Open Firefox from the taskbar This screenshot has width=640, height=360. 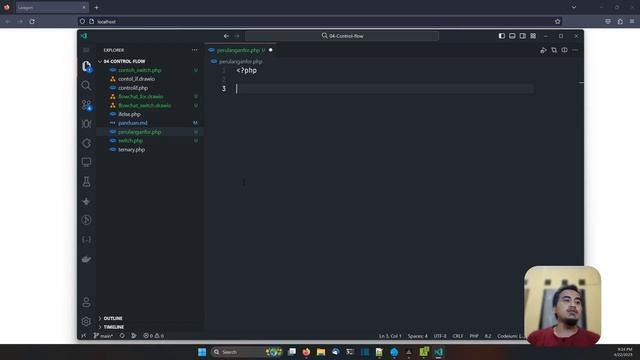306,352
